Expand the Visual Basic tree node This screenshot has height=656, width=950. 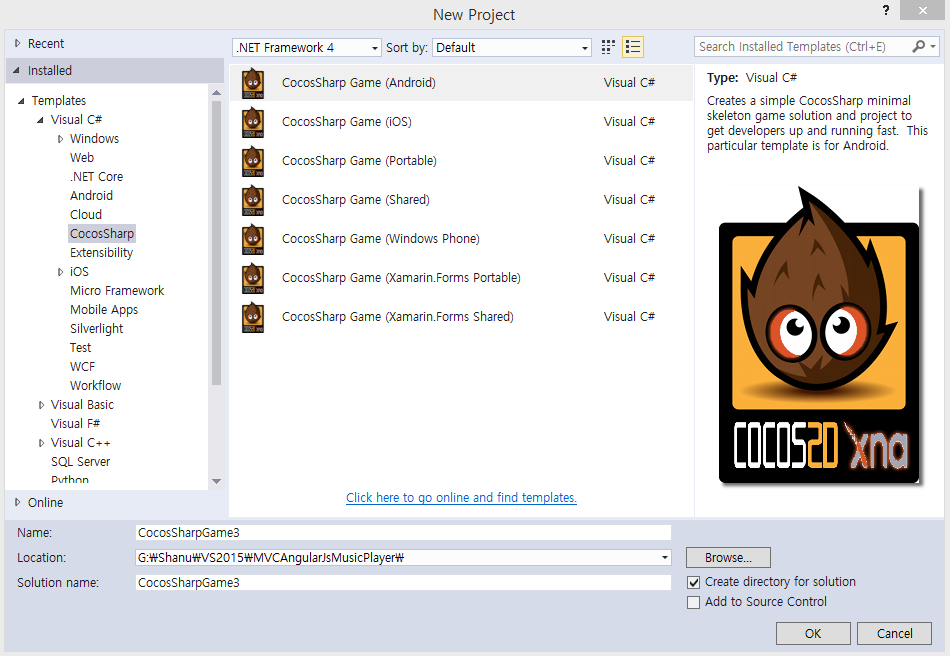point(41,405)
